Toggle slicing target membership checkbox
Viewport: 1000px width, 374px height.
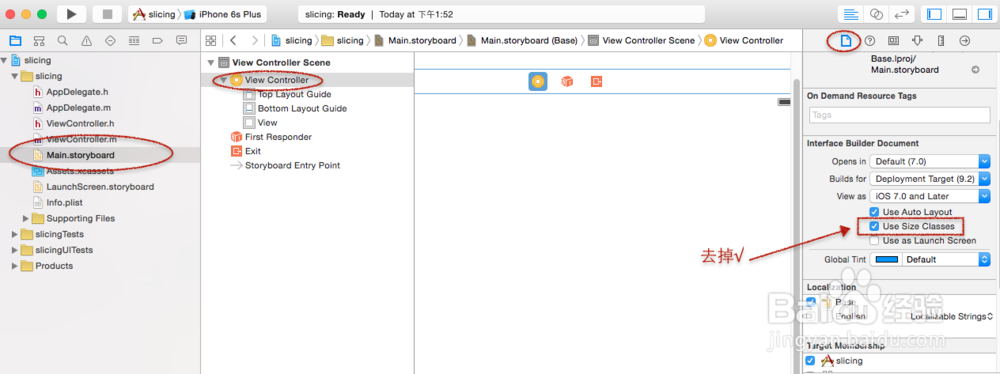click(x=811, y=361)
